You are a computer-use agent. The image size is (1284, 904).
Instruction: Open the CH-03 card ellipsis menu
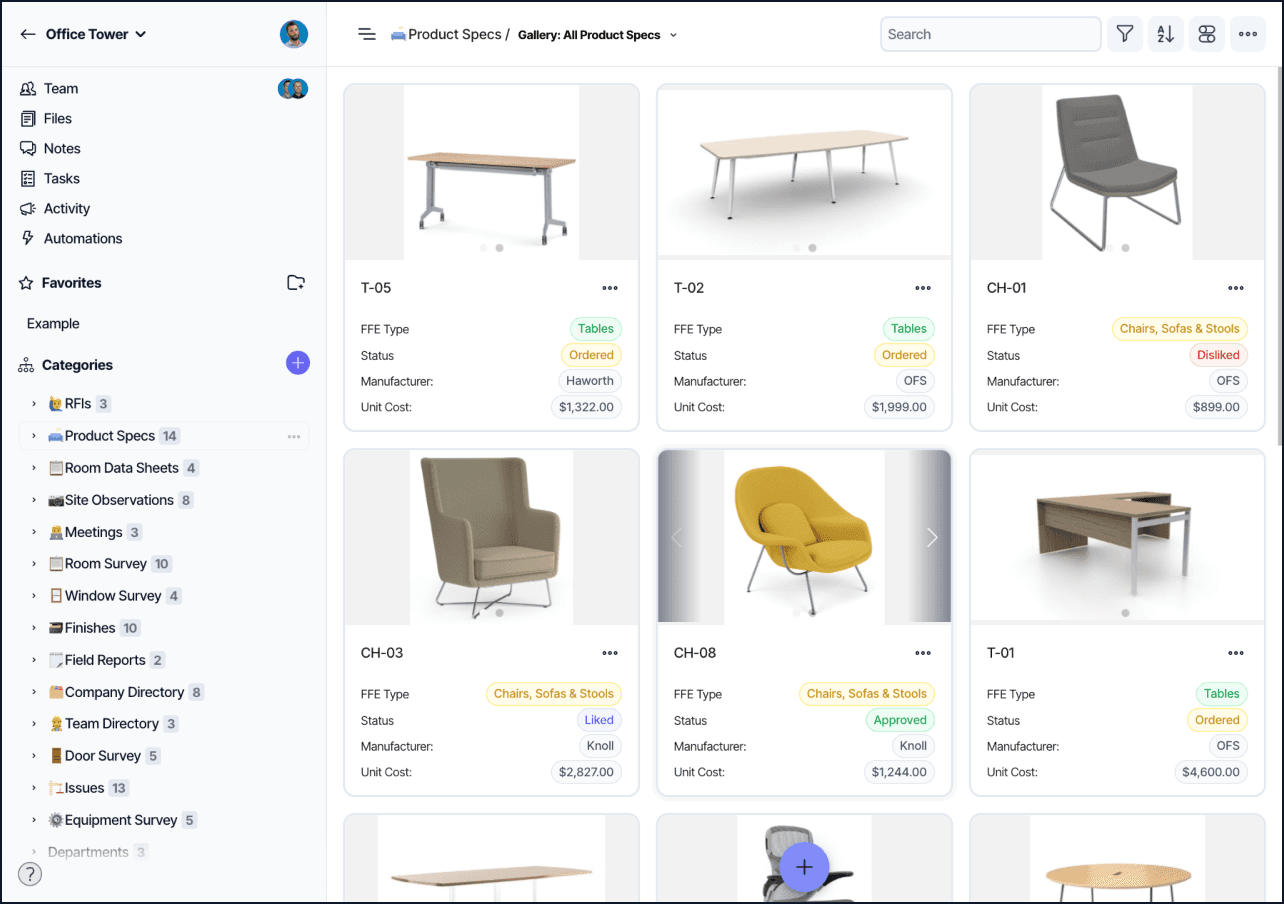pyautogui.click(x=610, y=653)
